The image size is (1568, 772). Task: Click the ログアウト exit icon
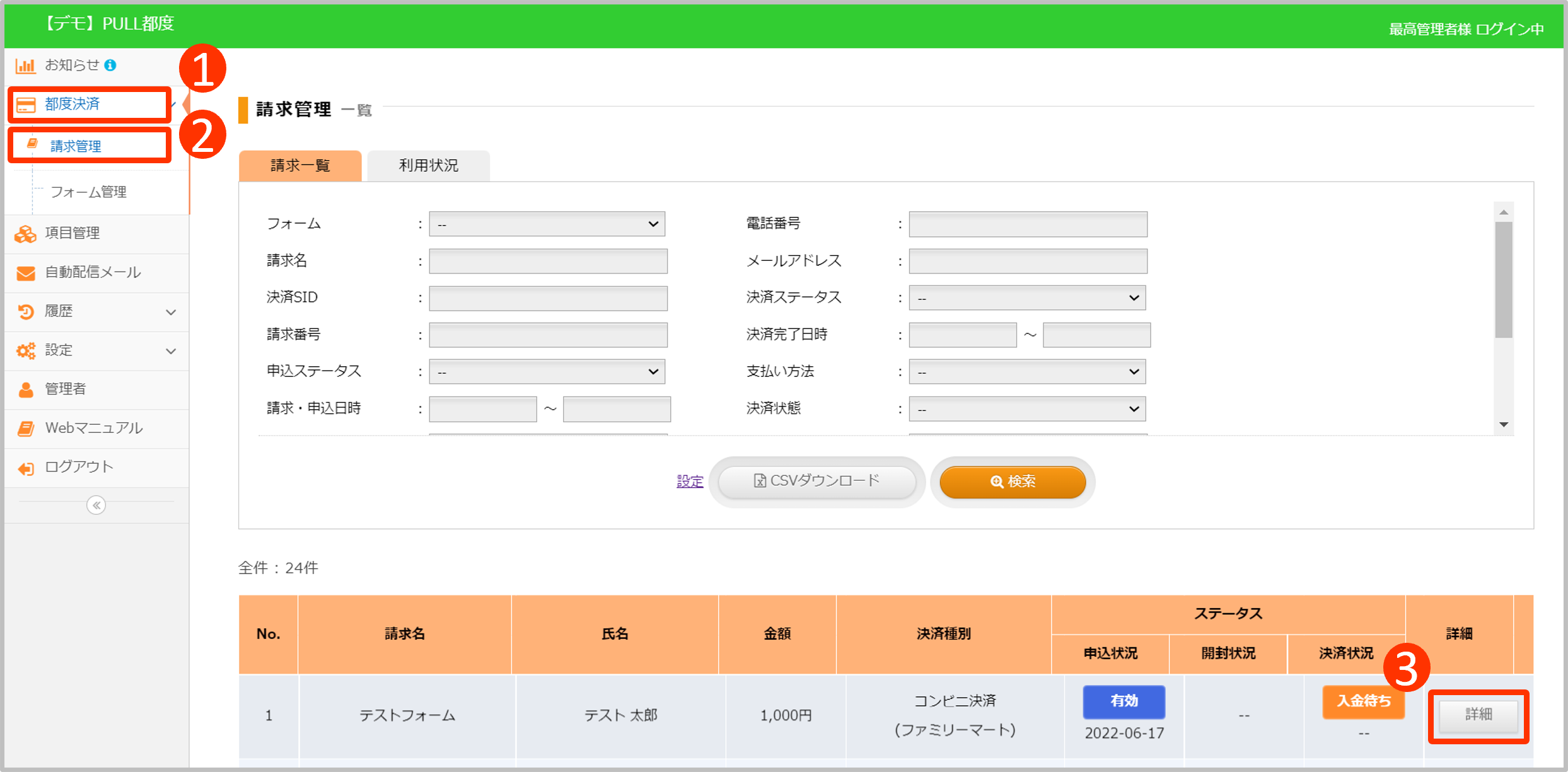pyautogui.click(x=25, y=468)
